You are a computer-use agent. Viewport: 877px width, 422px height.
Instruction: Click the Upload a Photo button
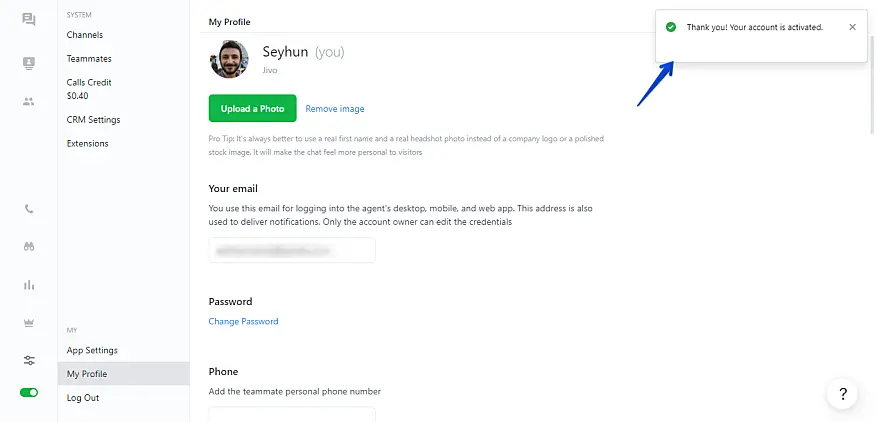(252, 108)
